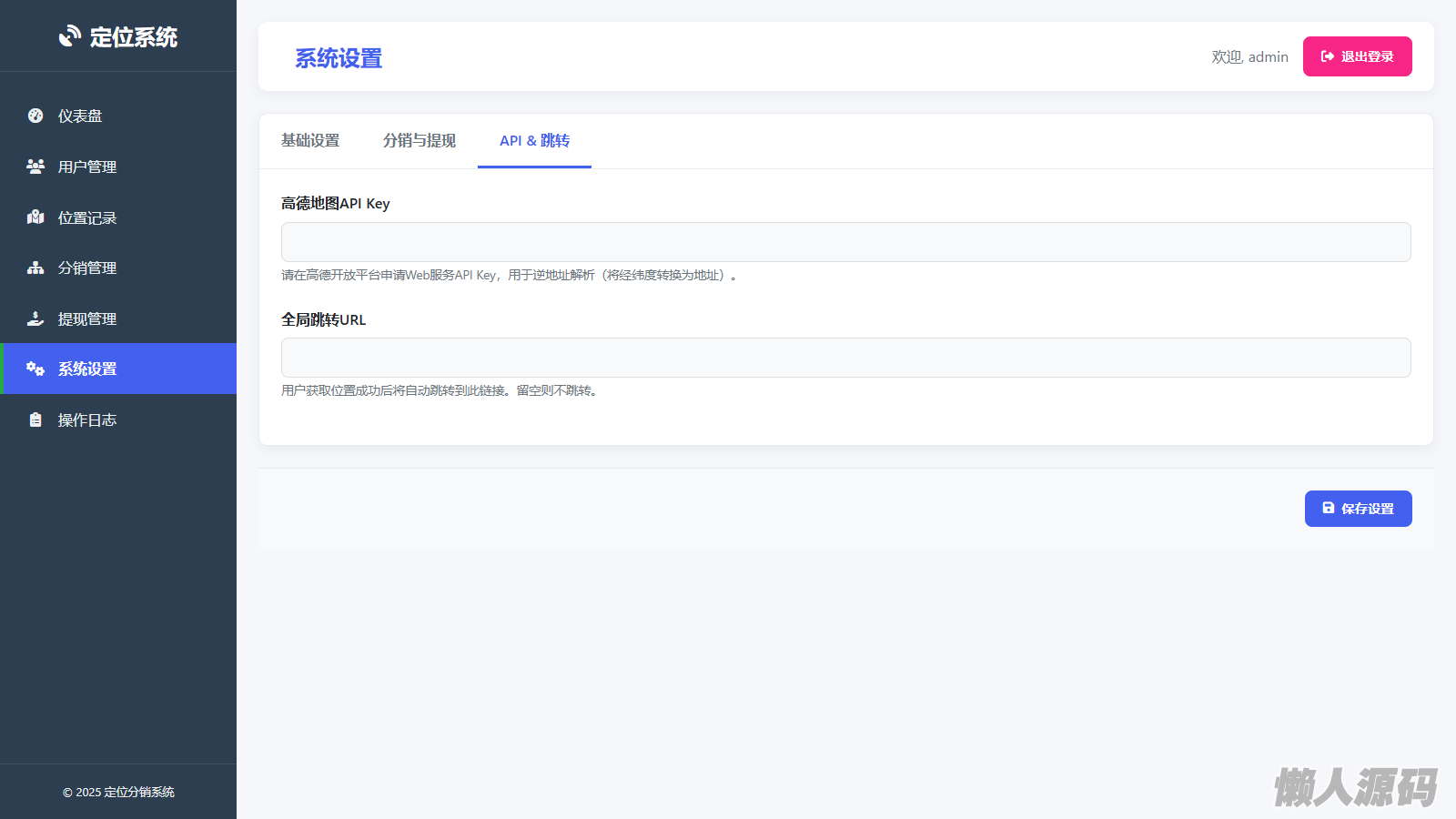1456x819 pixels.
Task: Select the API & 跳转 tab
Action: click(x=534, y=141)
